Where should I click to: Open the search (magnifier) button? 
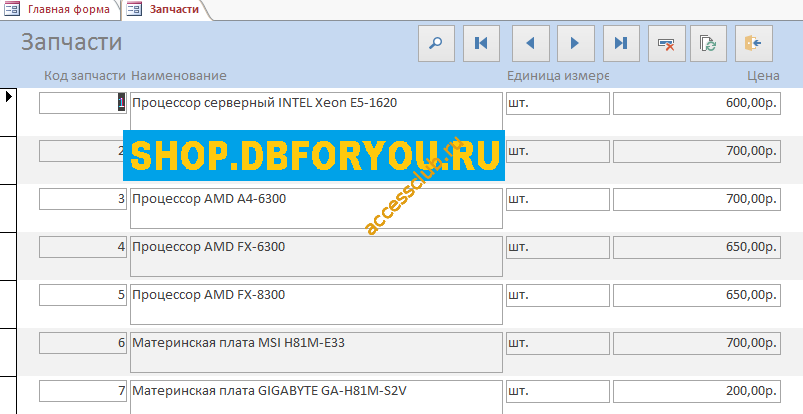436,44
